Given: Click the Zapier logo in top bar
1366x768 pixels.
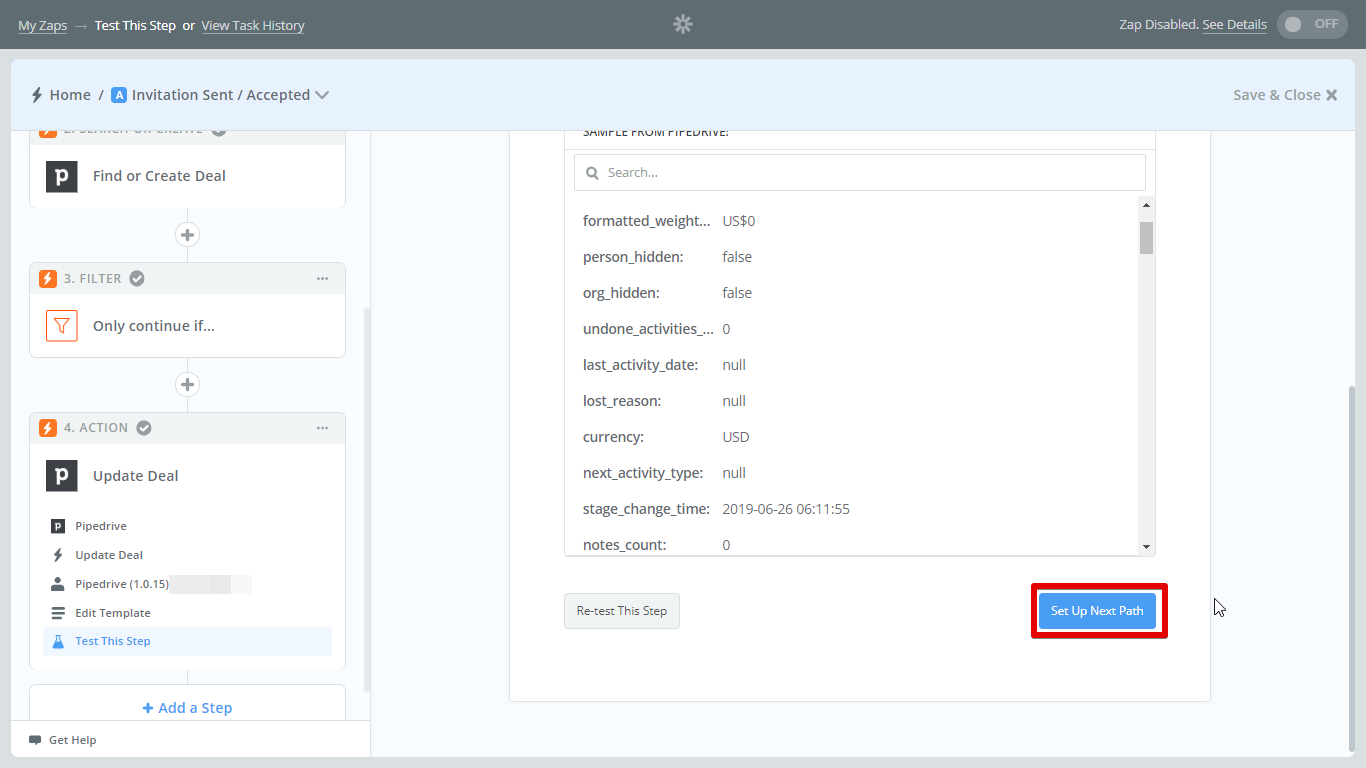Looking at the screenshot, I should [x=683, y=24].
